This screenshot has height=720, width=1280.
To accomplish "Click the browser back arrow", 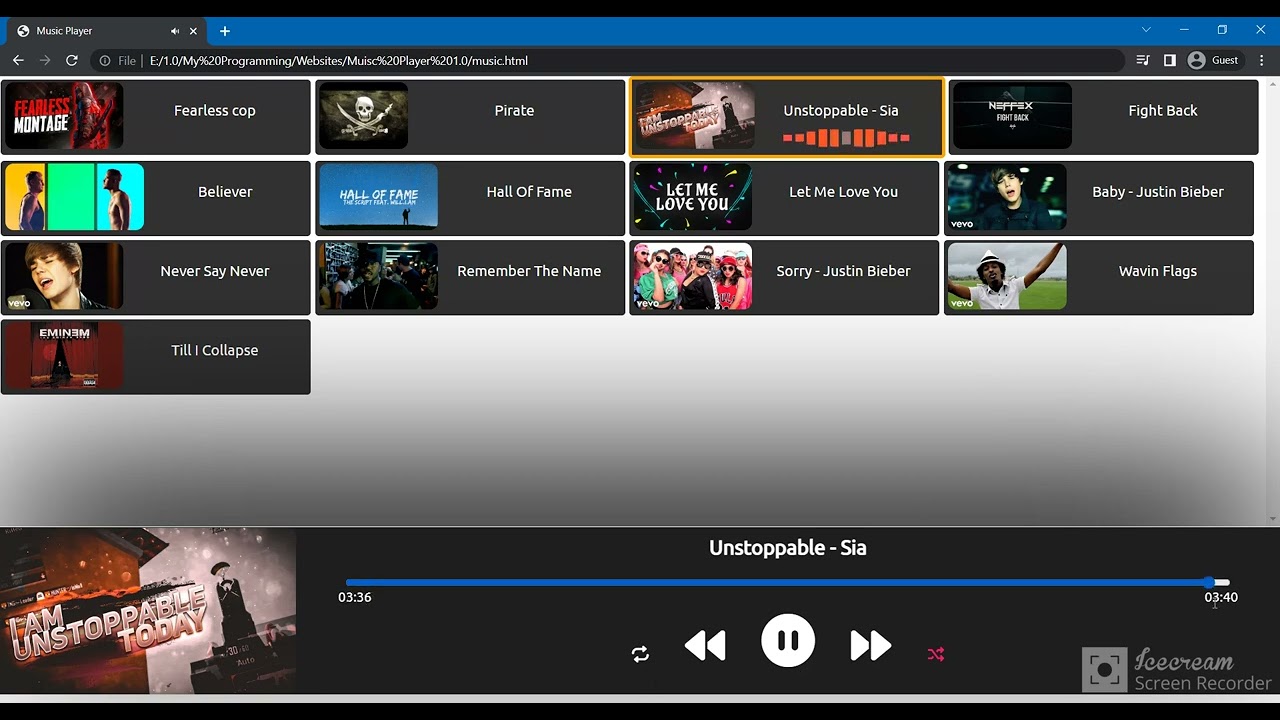I will pyautogui.click(x=18, y=60).
